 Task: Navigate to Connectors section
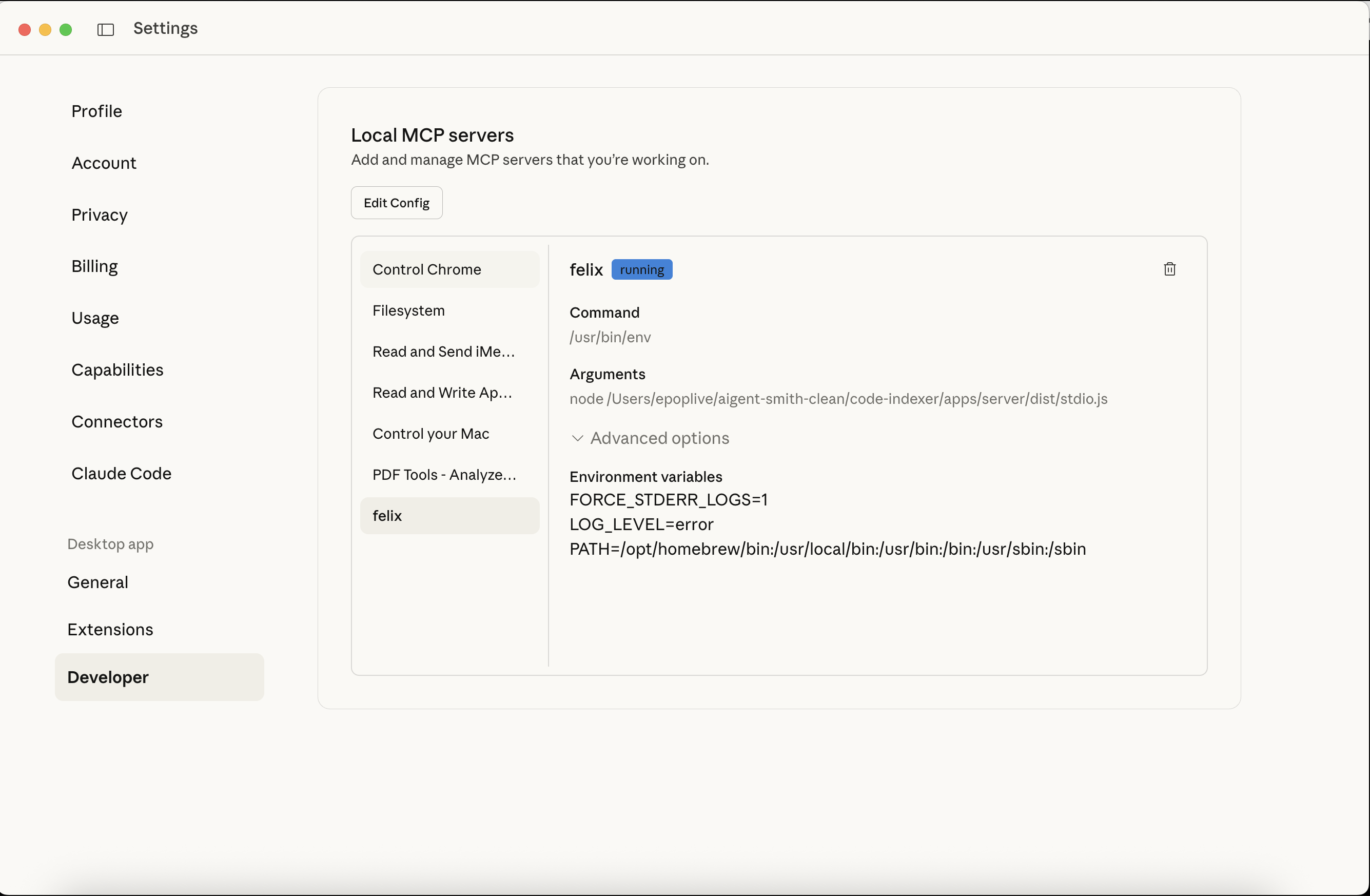pos(117,421)
